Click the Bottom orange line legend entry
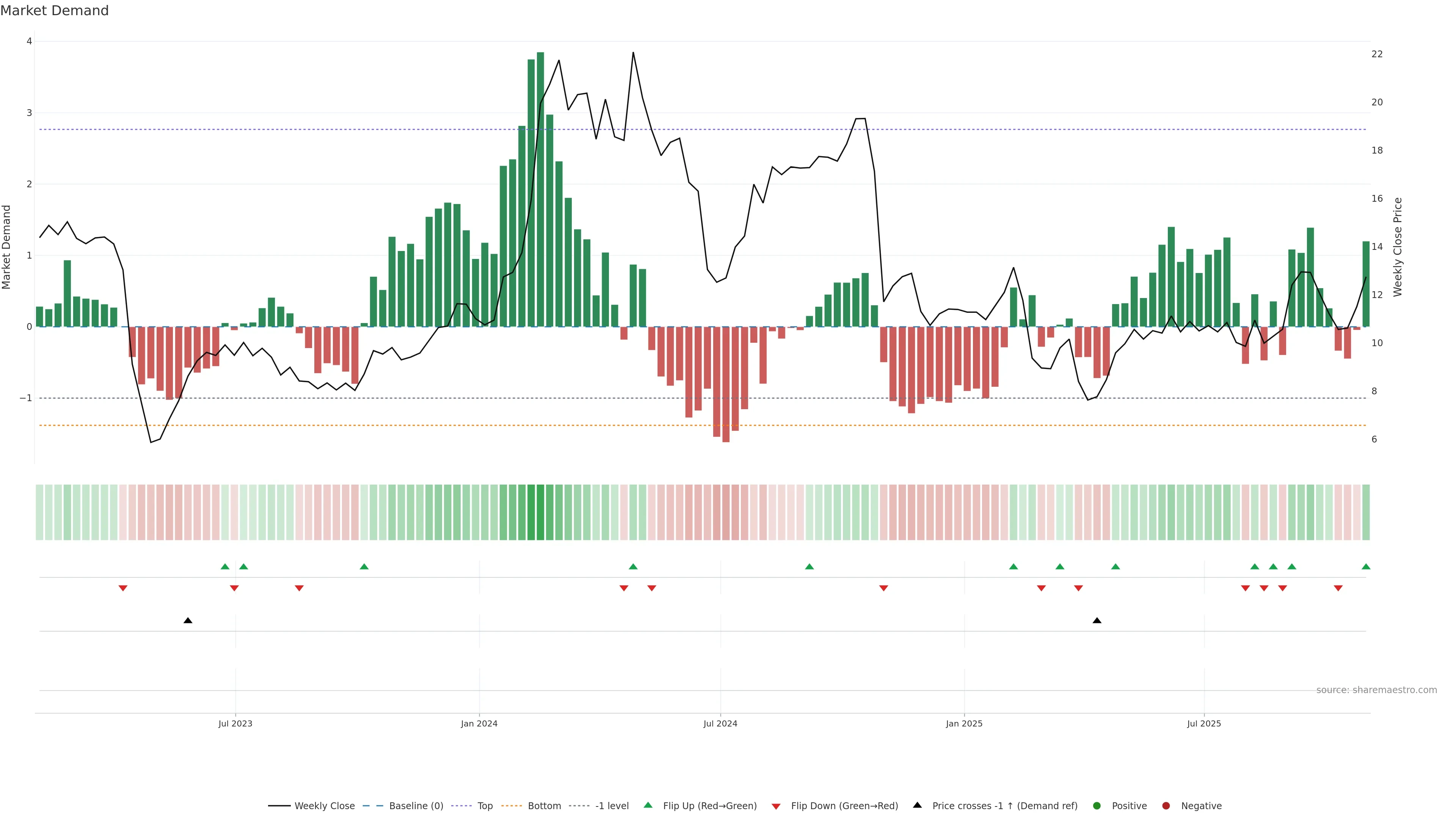This screenshot has width=1456, height=819. coord(544,806)
